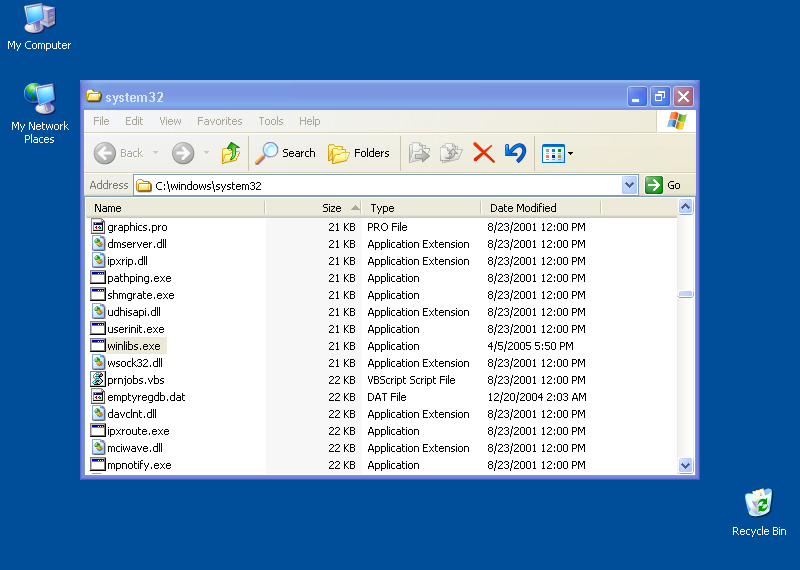Click the userinit.exe file name

136,329
